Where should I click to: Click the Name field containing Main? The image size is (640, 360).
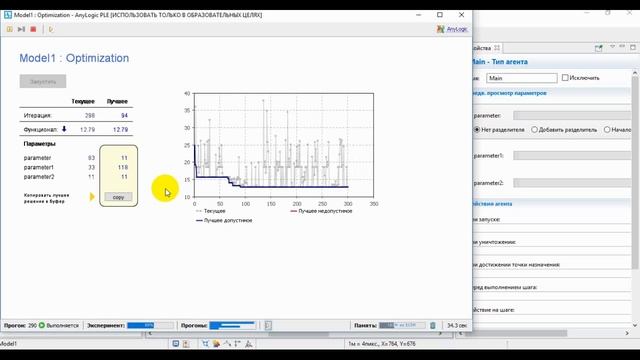[522, 78]
